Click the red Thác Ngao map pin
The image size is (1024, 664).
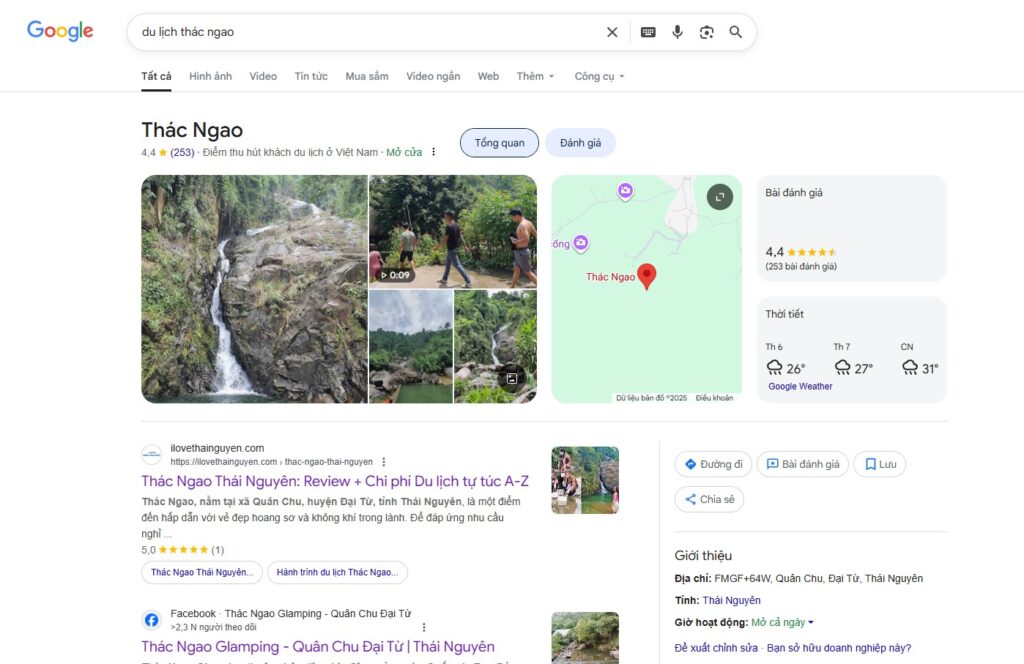click(x=647, y=276)
